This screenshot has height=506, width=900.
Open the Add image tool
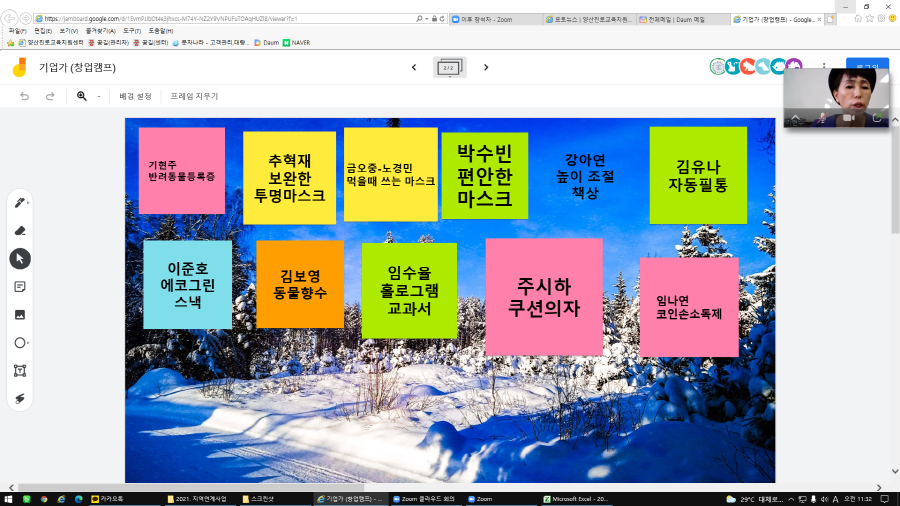click(x=20, y=315)
